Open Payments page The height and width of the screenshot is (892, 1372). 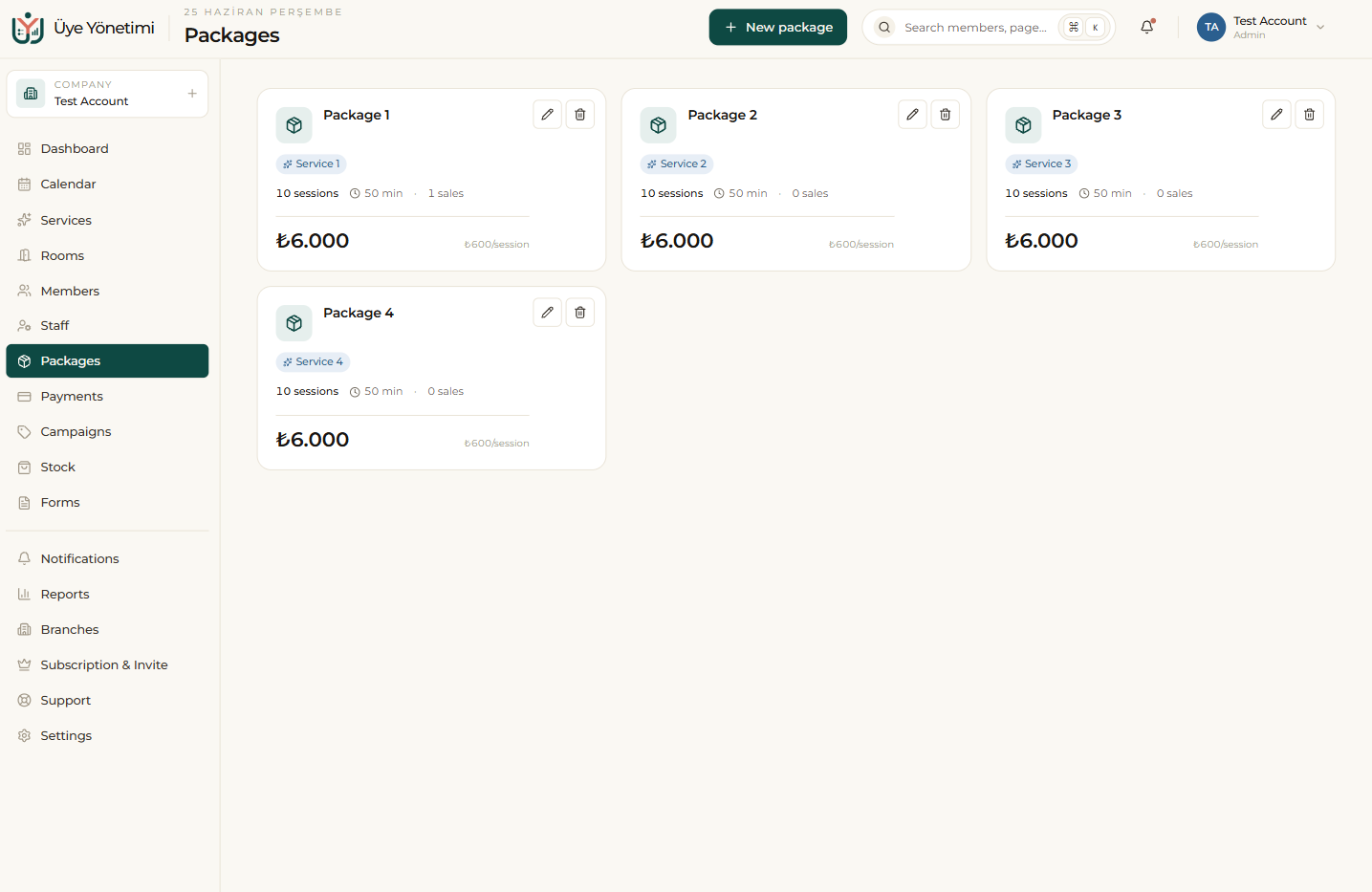[107, 397]
